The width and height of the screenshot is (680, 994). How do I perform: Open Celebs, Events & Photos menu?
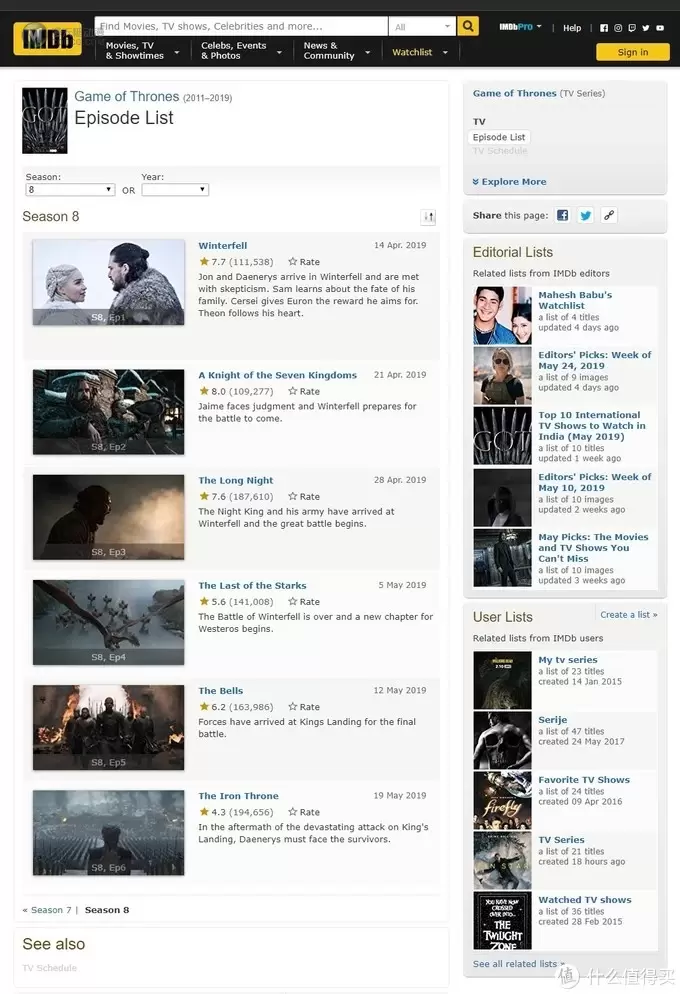tap(241, 51)
